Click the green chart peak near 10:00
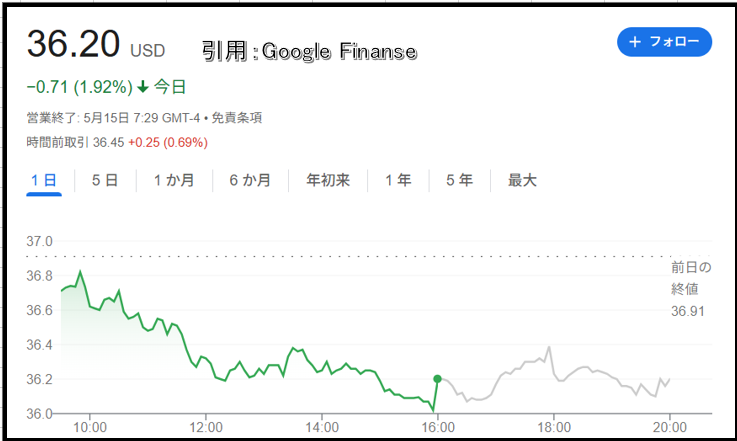 [x=80, y=271]
